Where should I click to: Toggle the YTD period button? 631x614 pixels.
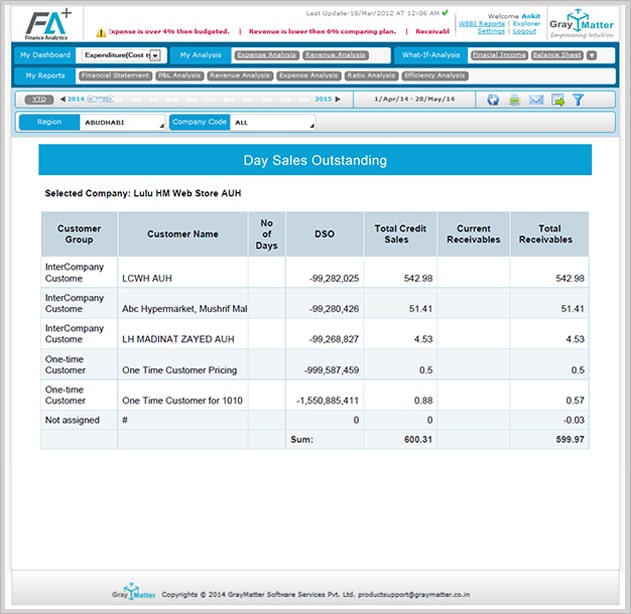pos(39,99)
